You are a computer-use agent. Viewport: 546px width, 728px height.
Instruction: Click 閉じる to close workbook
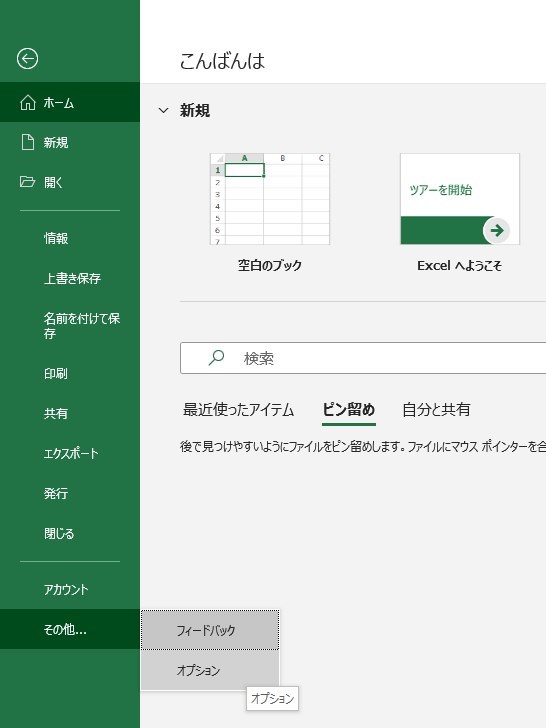[70, 533]
